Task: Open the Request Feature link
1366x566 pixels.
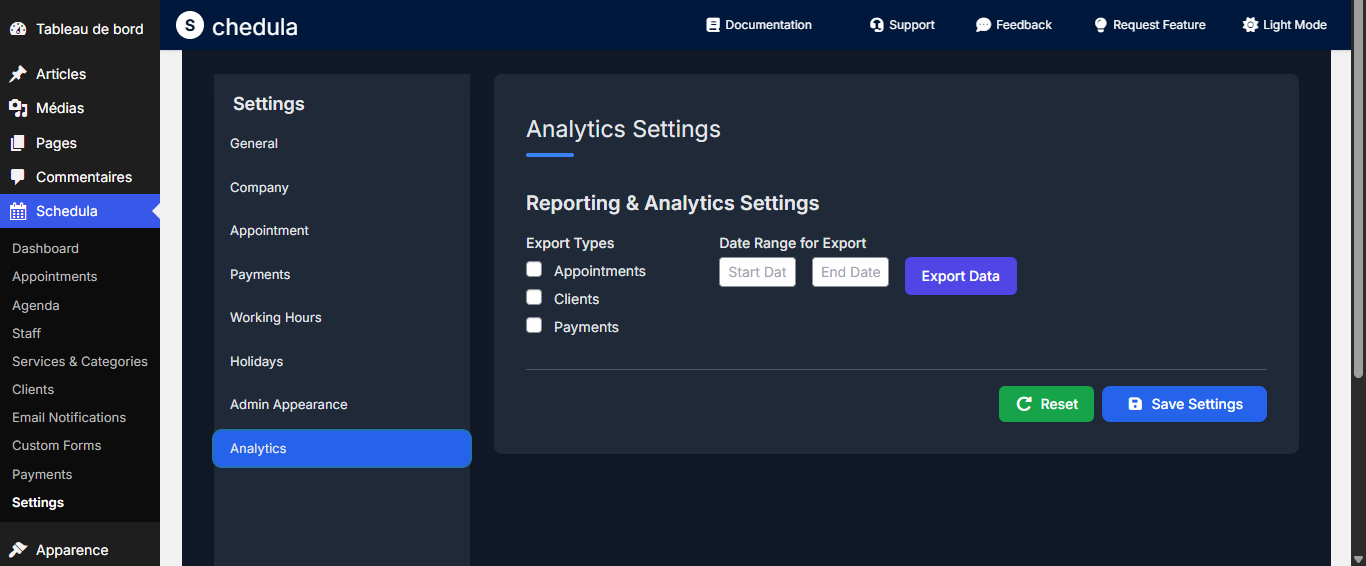Action: [x=1150, y=25]
